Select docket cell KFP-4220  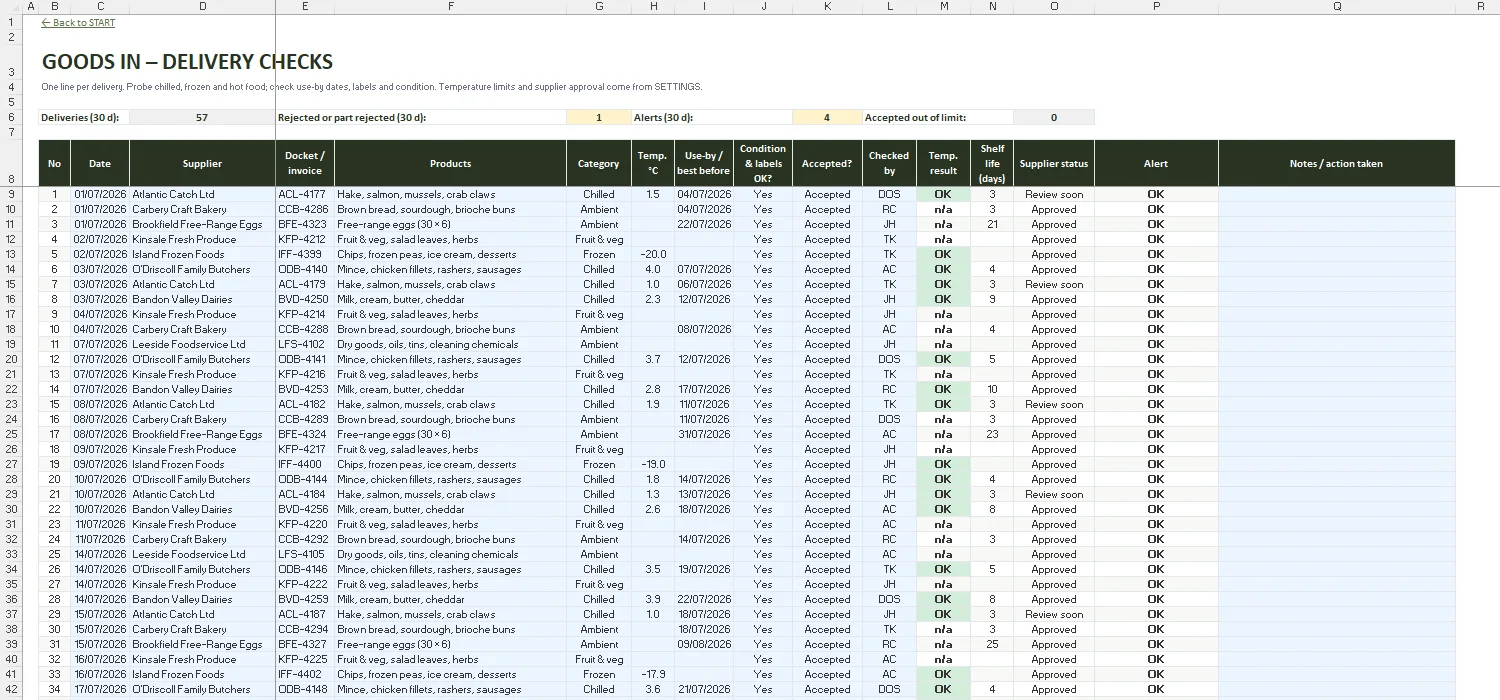coord(305,524)
